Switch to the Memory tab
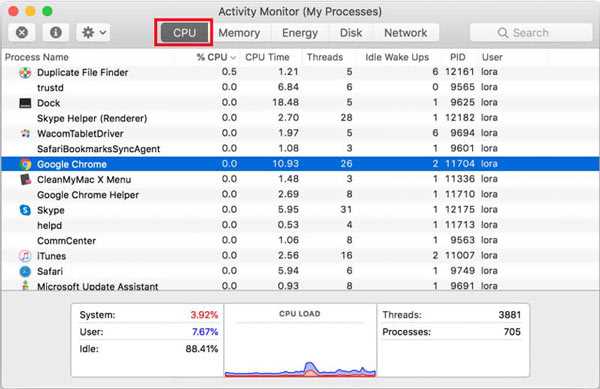The width and height of the screenshot is (600, 389). (239, 33)
